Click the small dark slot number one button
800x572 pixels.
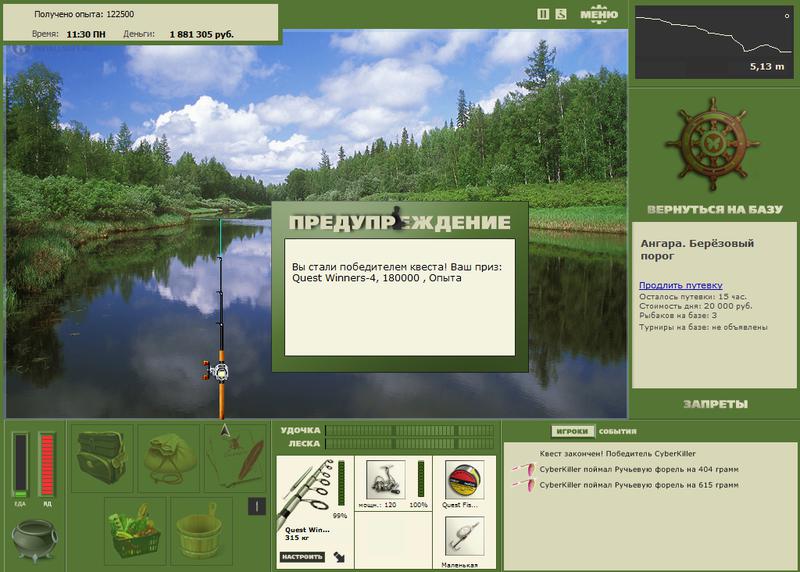coord(257,506)
